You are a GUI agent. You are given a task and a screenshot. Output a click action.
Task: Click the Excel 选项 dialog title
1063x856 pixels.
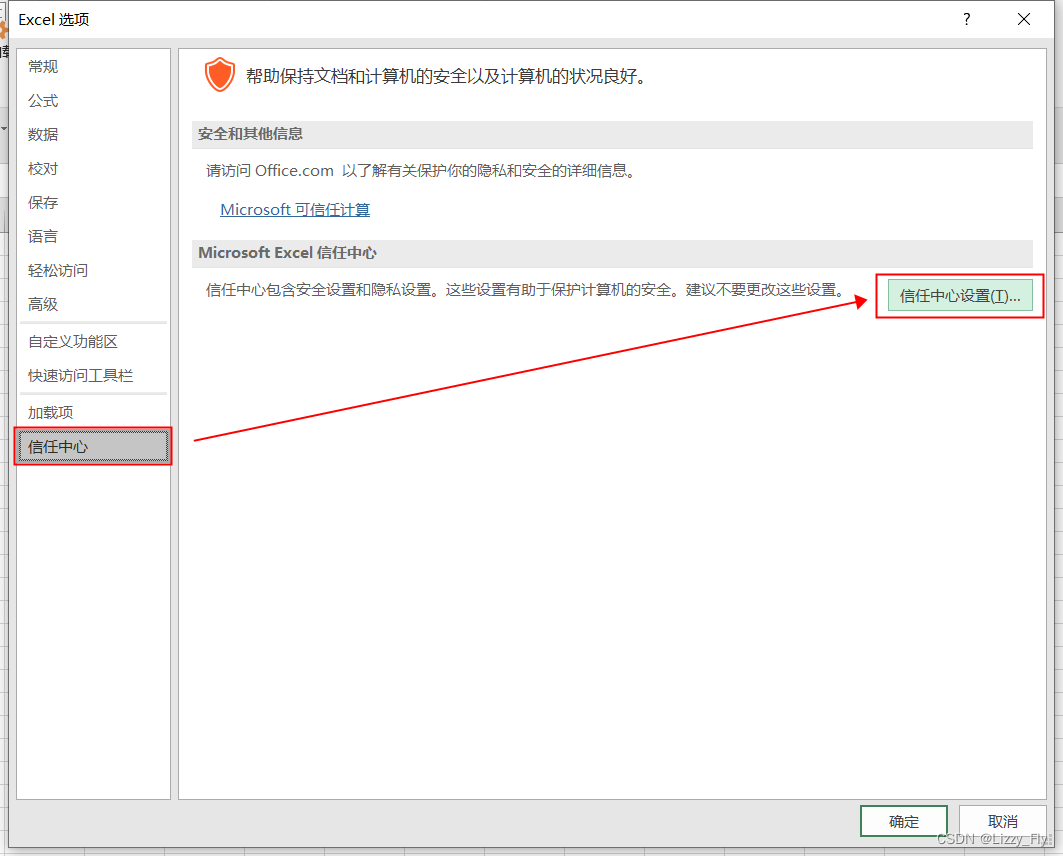(54, 20)
